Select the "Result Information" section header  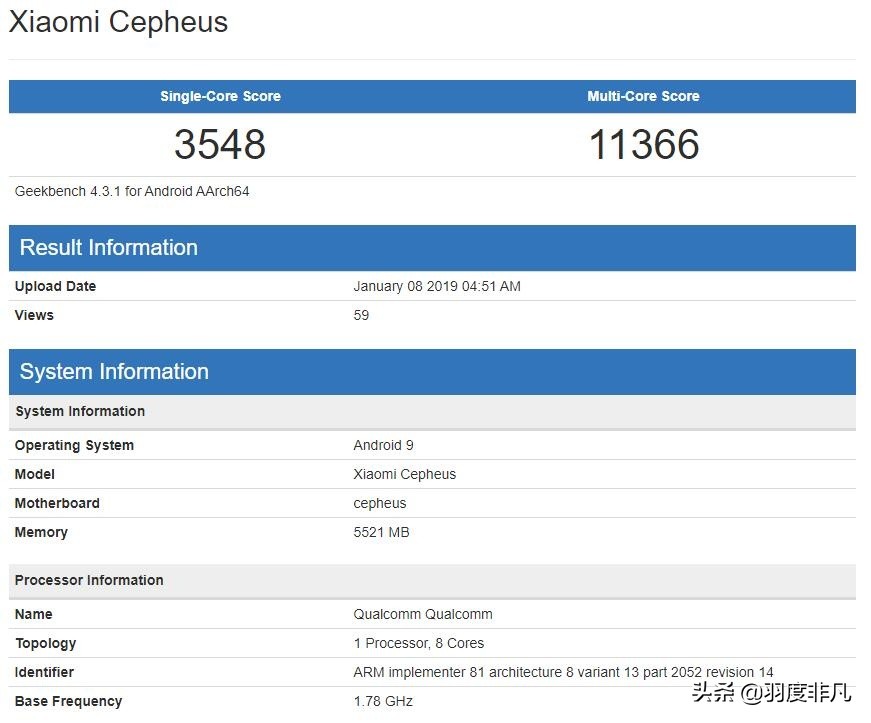point(432,248)
